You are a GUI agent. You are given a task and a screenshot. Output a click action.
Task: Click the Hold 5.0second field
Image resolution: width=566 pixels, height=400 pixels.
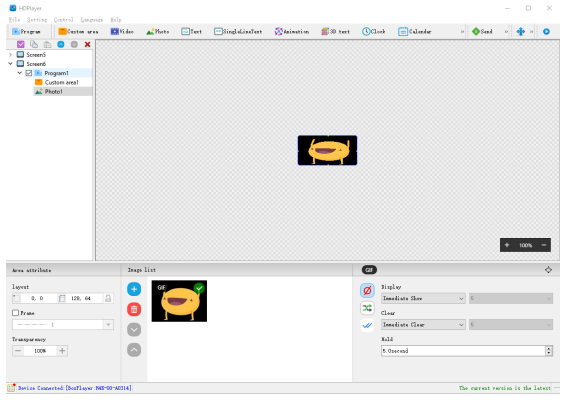(463, 351)
